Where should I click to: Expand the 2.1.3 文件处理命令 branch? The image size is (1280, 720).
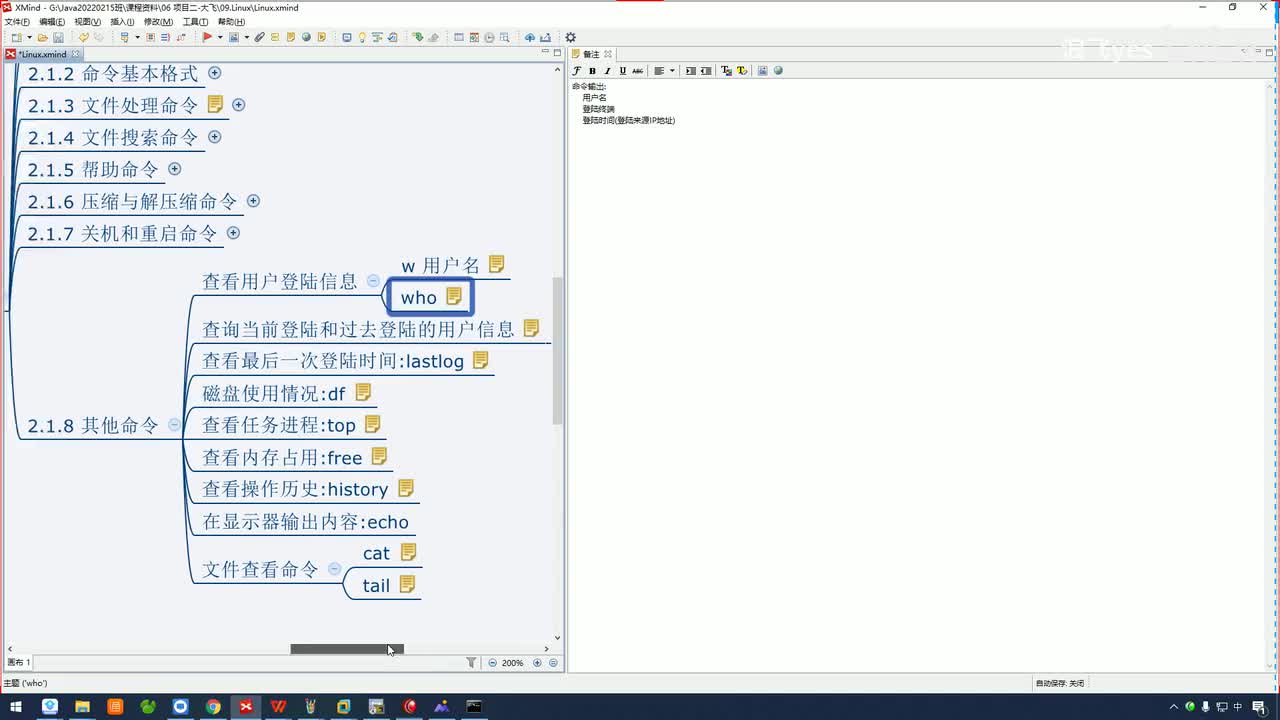click(238, 105)
